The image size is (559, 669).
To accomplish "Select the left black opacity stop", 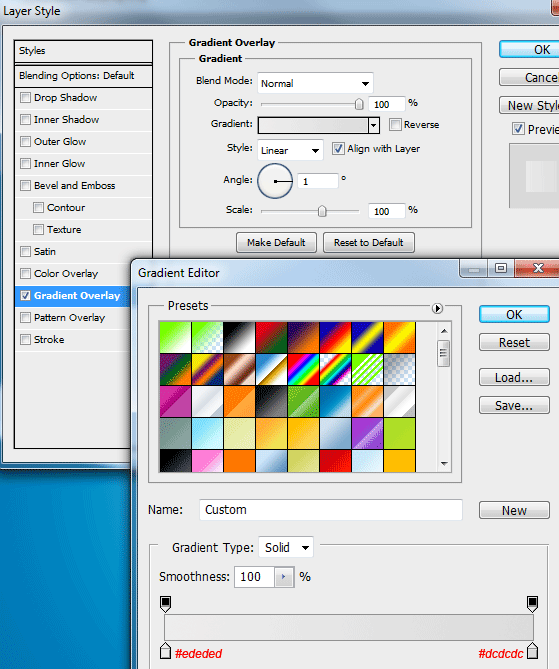I will (166, 604).
